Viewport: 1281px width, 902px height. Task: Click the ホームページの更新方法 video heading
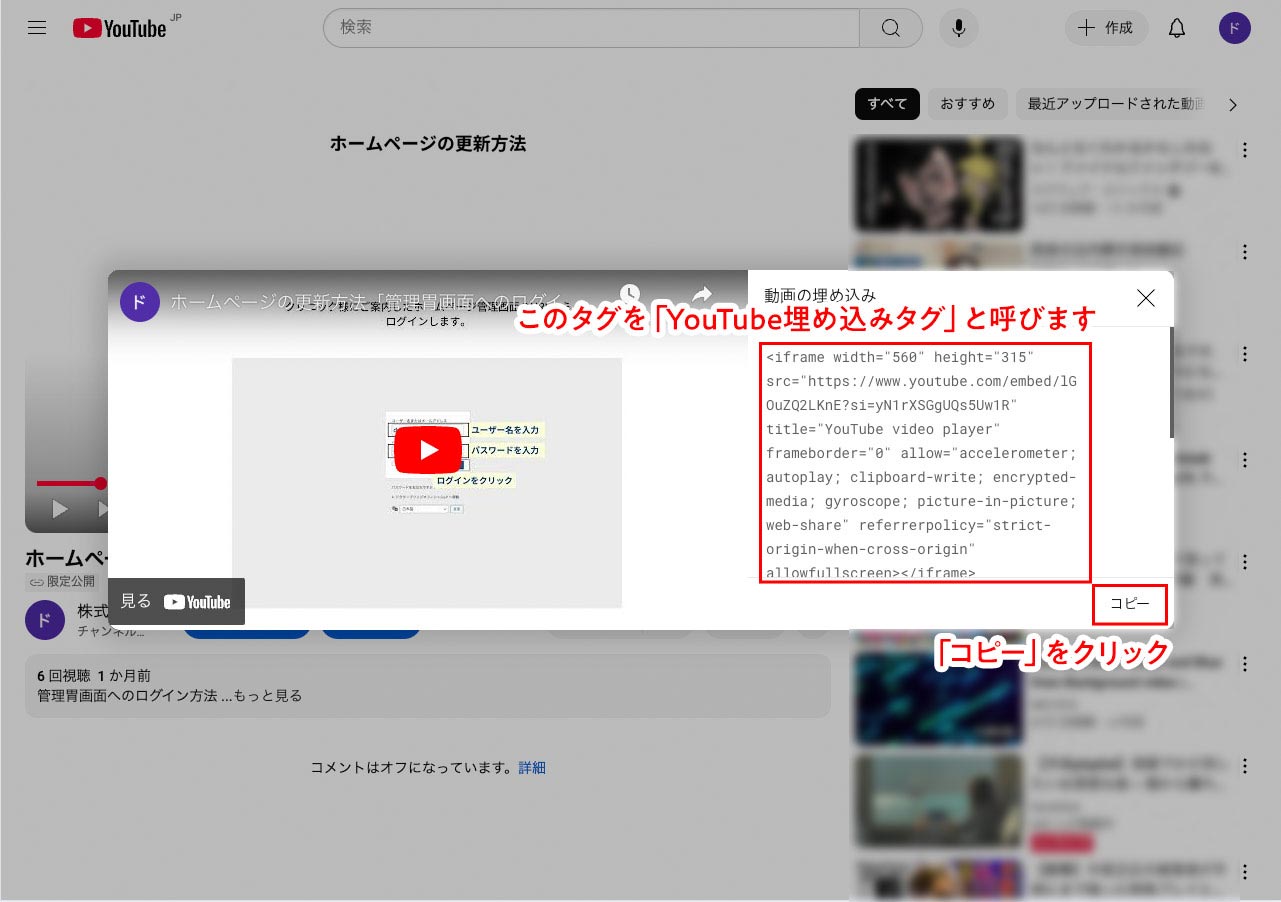(x=428, y=144)
